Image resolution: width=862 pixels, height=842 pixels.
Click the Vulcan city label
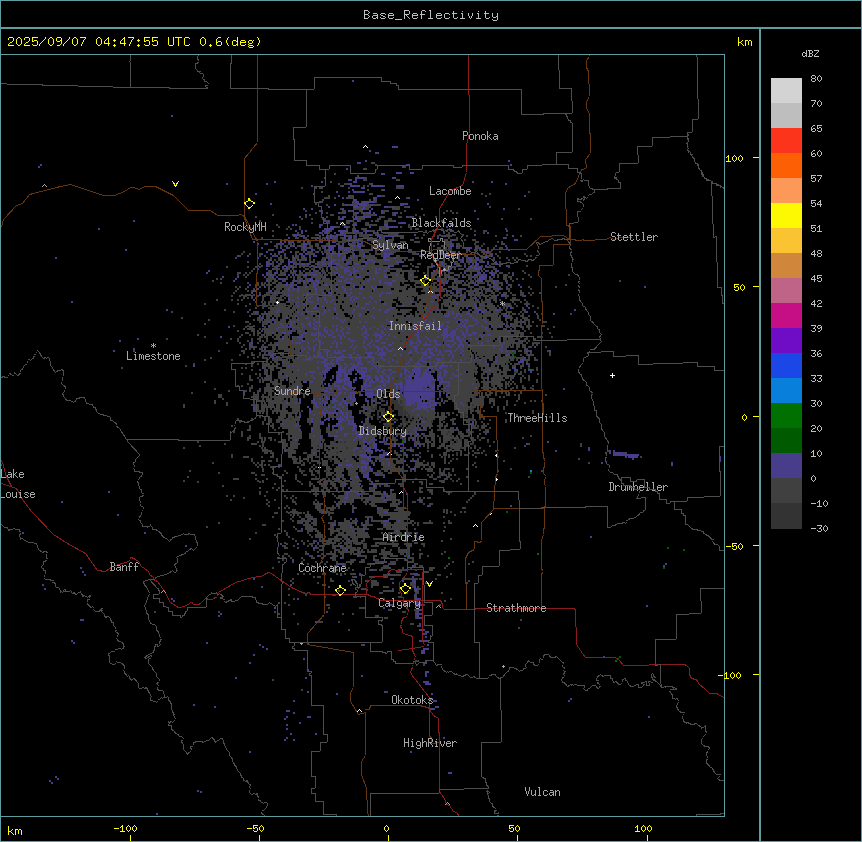(x=542, y=792)
